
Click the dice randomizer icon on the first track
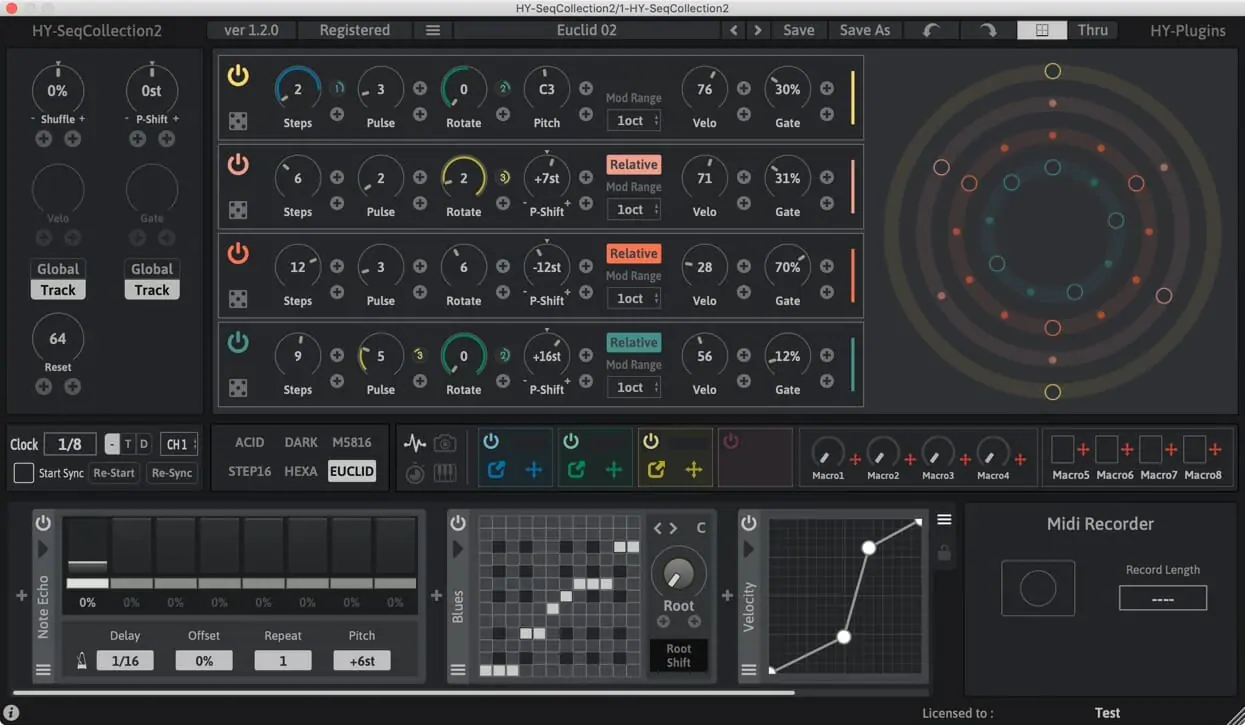[238, 121]
